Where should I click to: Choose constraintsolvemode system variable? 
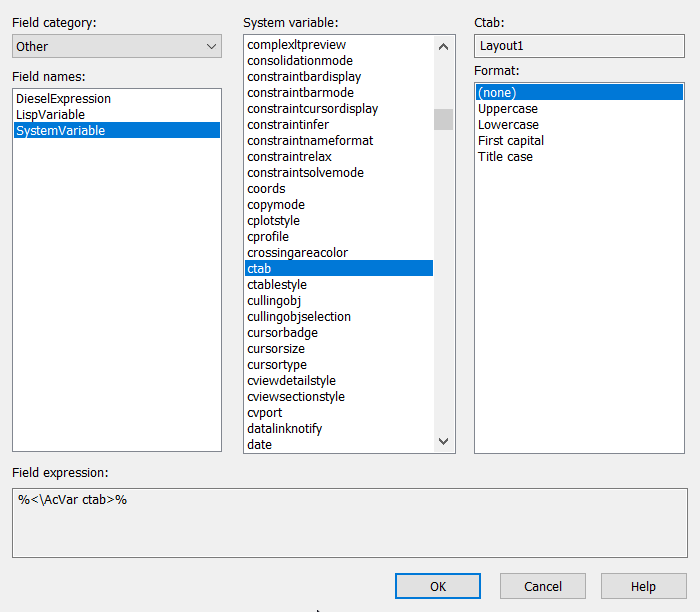(x=339, y=173)
